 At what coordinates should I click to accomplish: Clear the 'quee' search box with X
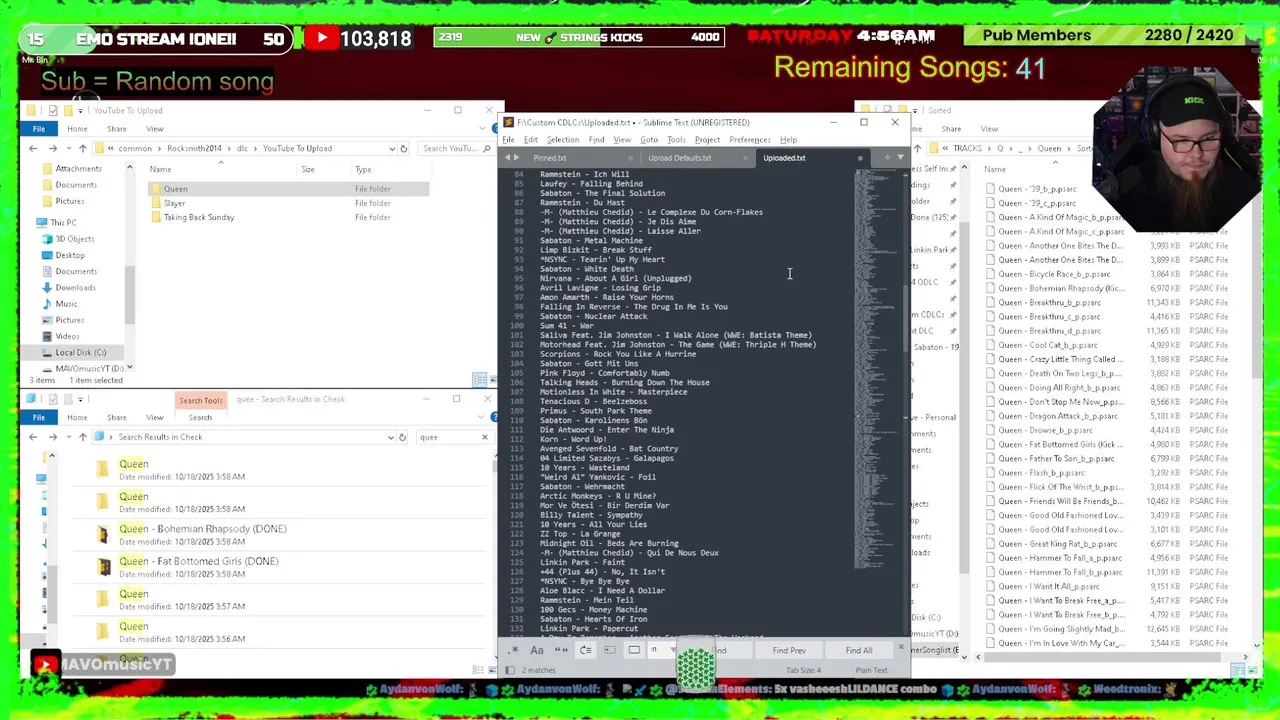(x=485, y=437)
